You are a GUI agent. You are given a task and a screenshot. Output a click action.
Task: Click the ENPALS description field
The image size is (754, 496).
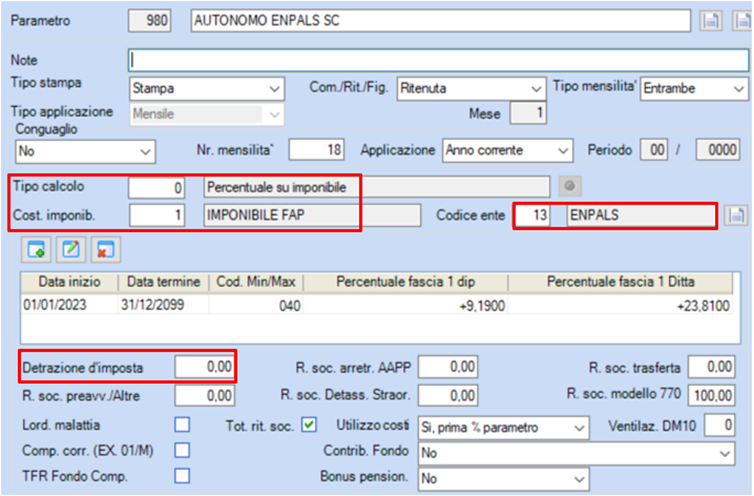click(641, 215)
